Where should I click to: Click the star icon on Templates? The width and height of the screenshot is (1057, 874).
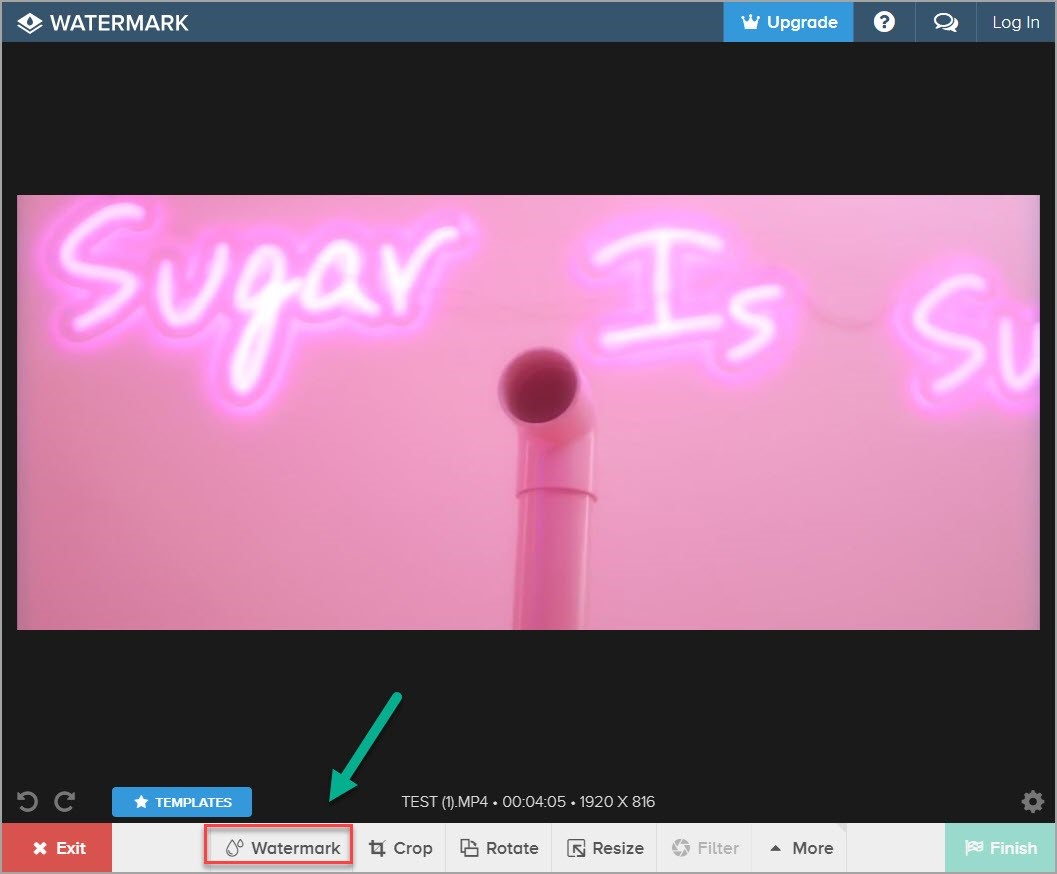(x=140, y=801)
